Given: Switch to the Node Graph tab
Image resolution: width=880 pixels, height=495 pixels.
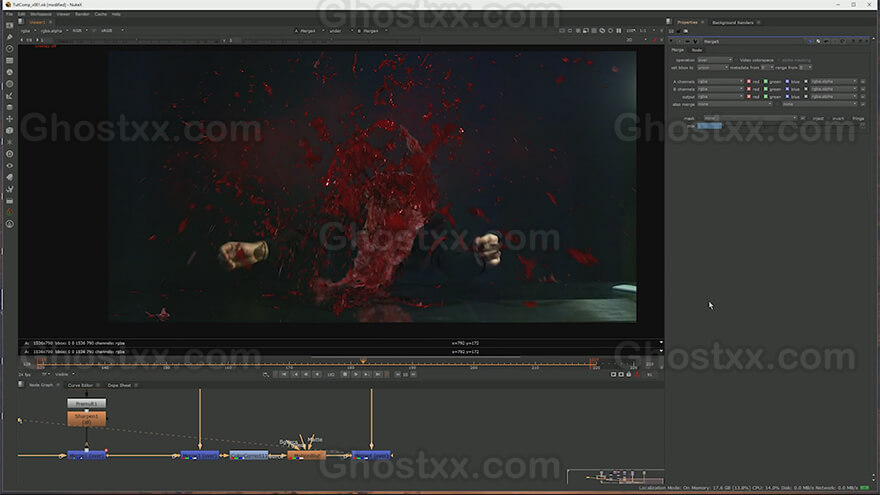Looking at the screenshot, I should pyautogui.click(x=41, y=385).
